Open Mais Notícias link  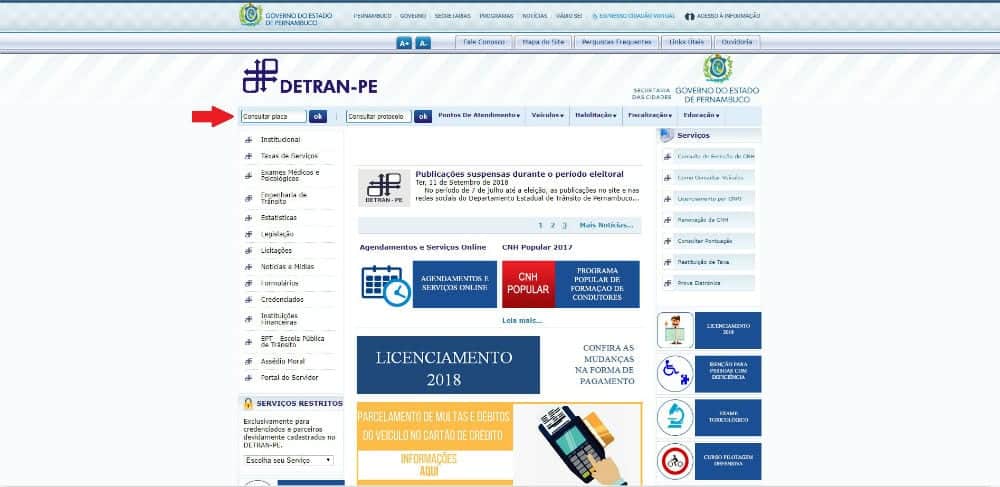click(606, 226)
